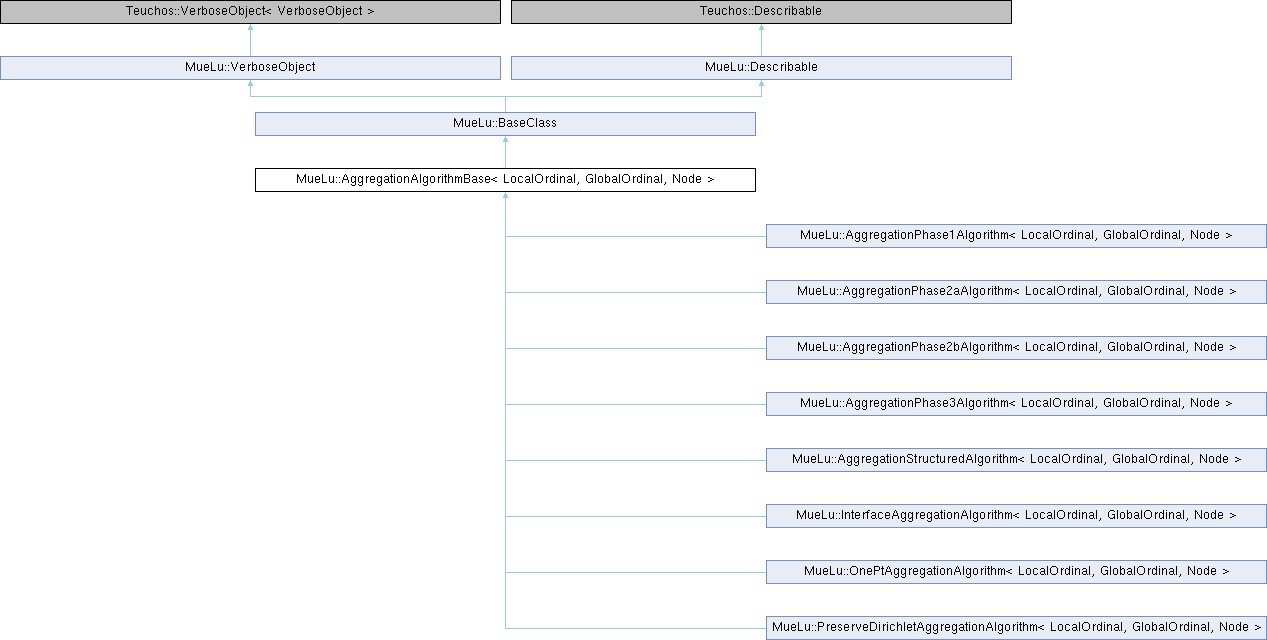Go to the MueLu::VerboseObject class node

(250, 67)
